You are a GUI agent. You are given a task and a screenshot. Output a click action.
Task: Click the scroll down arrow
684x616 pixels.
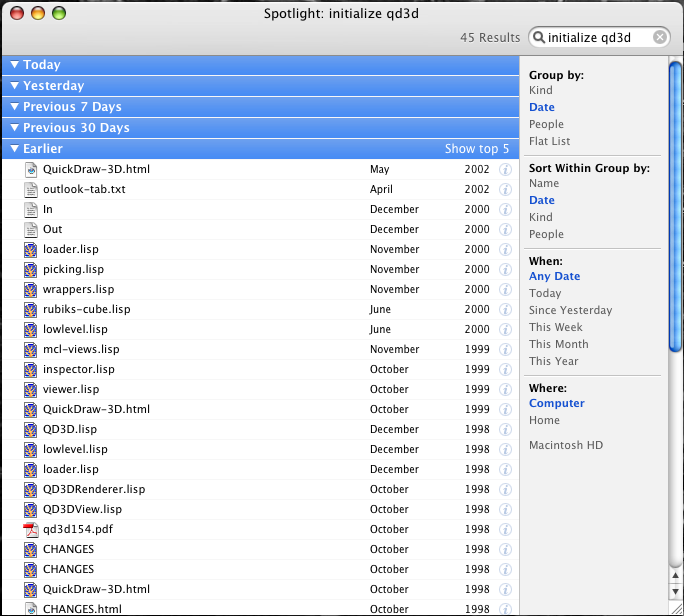tap(676, 592)
